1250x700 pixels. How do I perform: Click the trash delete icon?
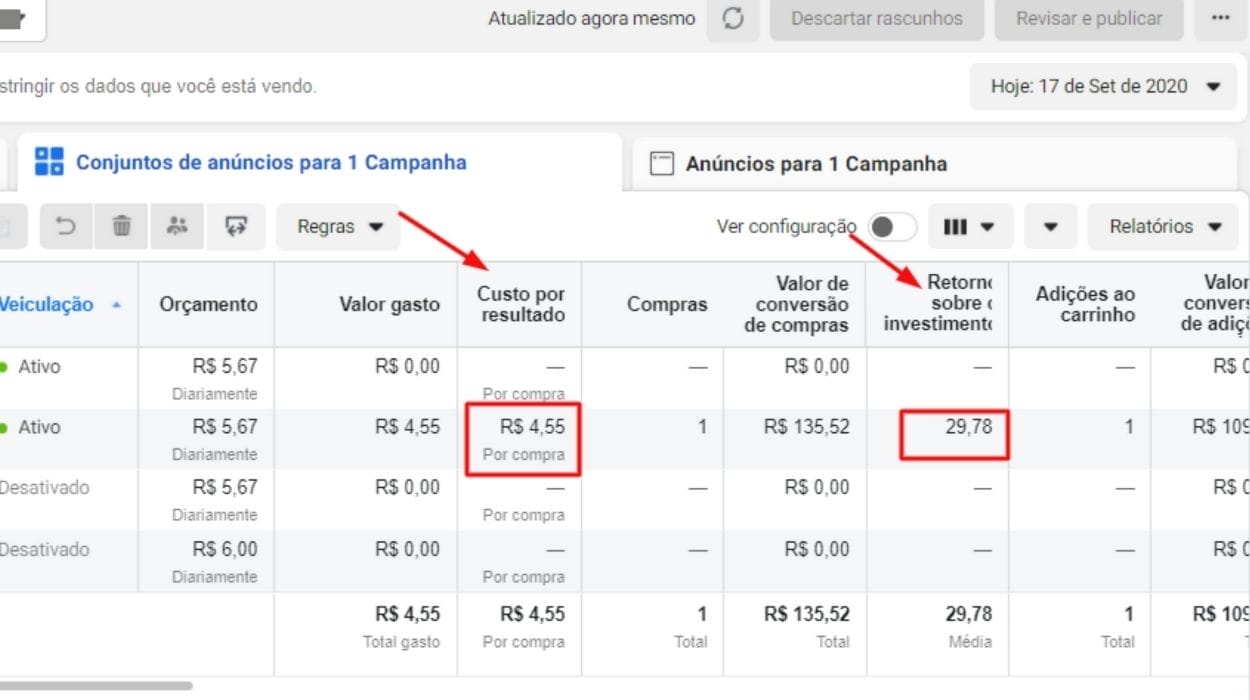click(122, 226)
